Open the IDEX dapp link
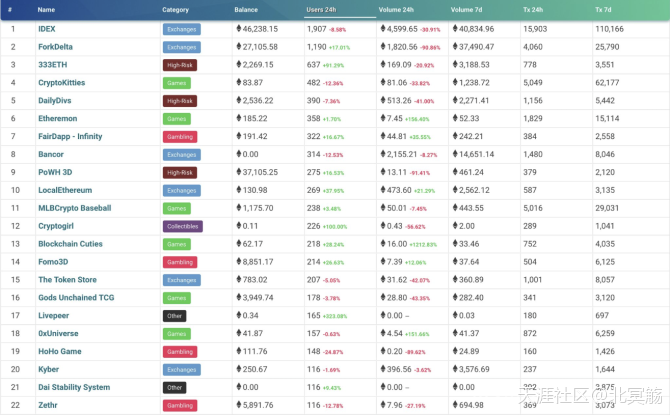The height and width of the screenshot is (415, 670). (47, 29)
